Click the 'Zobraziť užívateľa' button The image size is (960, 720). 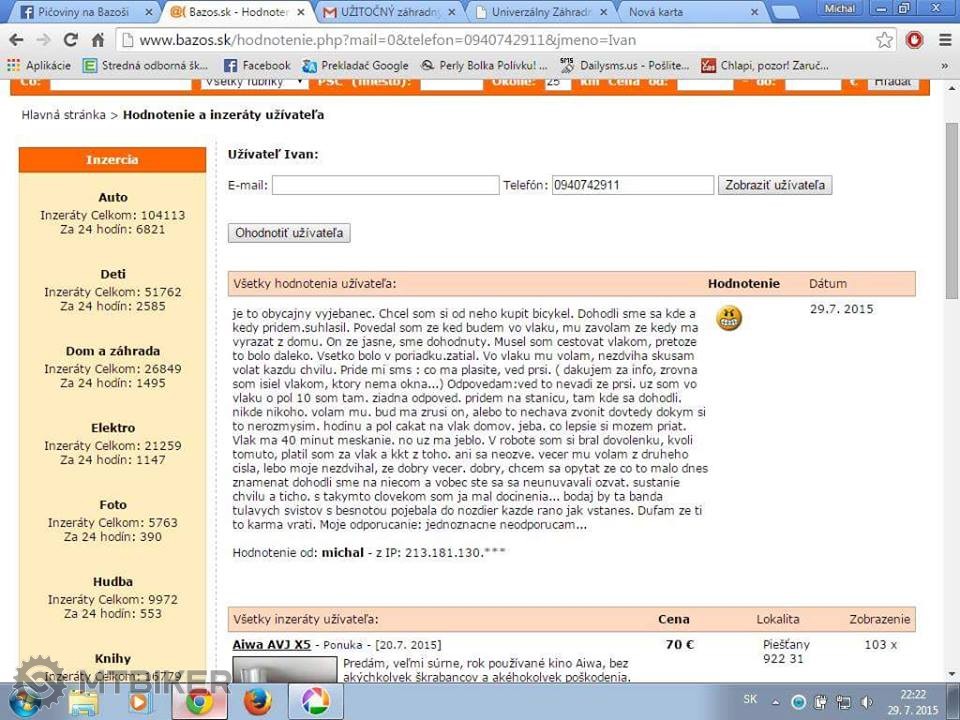coord(774,185)
